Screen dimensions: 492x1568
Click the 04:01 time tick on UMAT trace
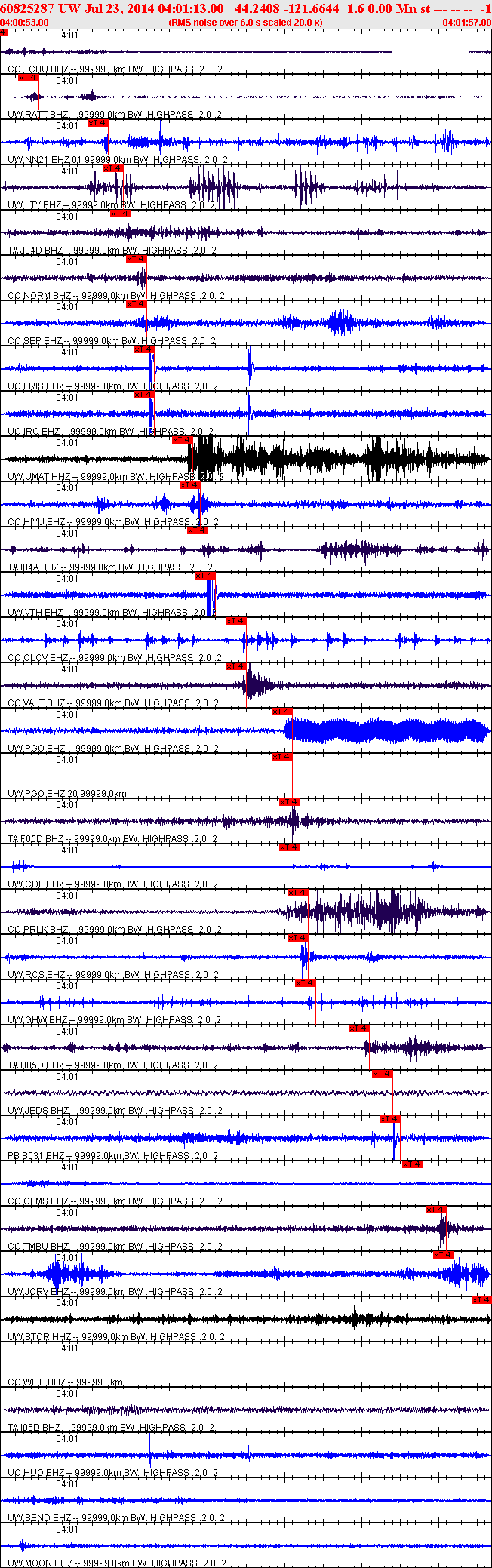[67, 443]
